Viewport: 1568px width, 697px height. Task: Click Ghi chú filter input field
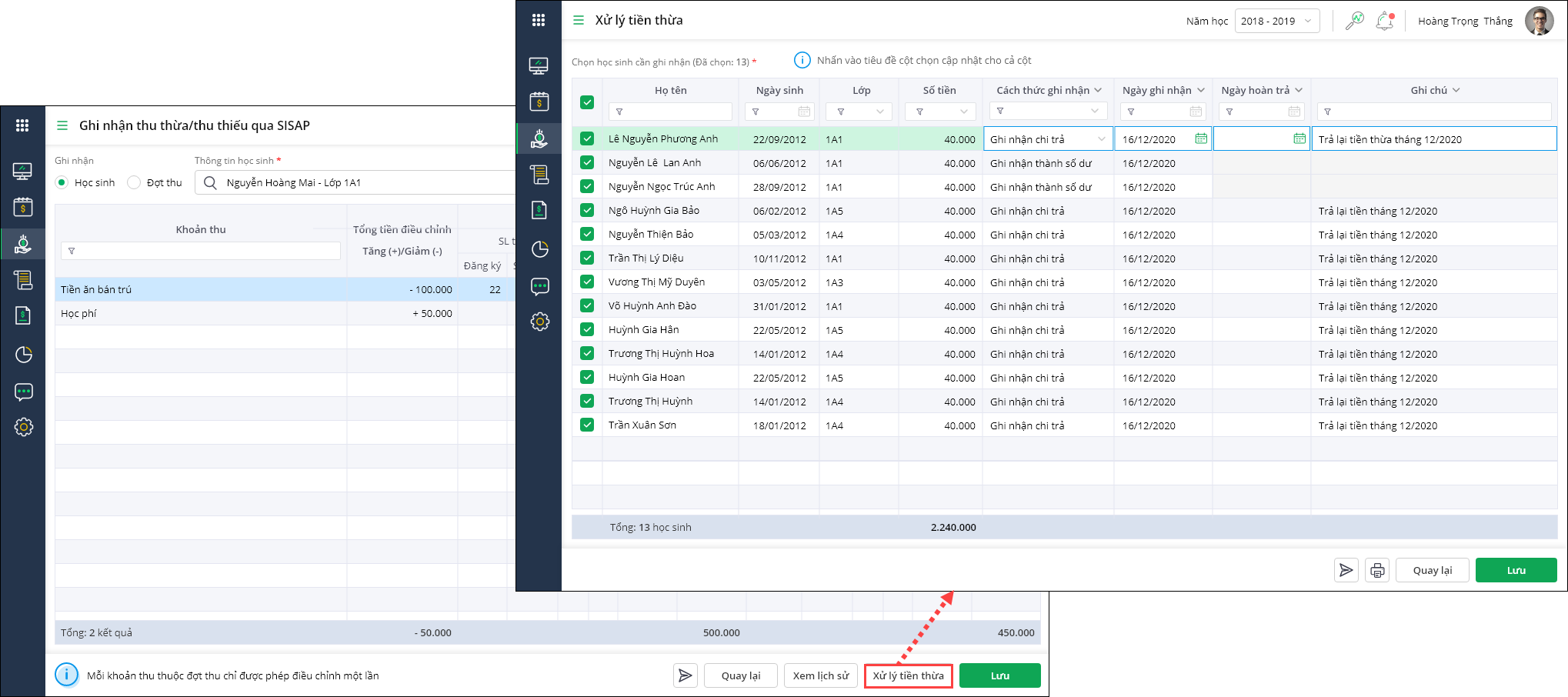(1434, 112)
